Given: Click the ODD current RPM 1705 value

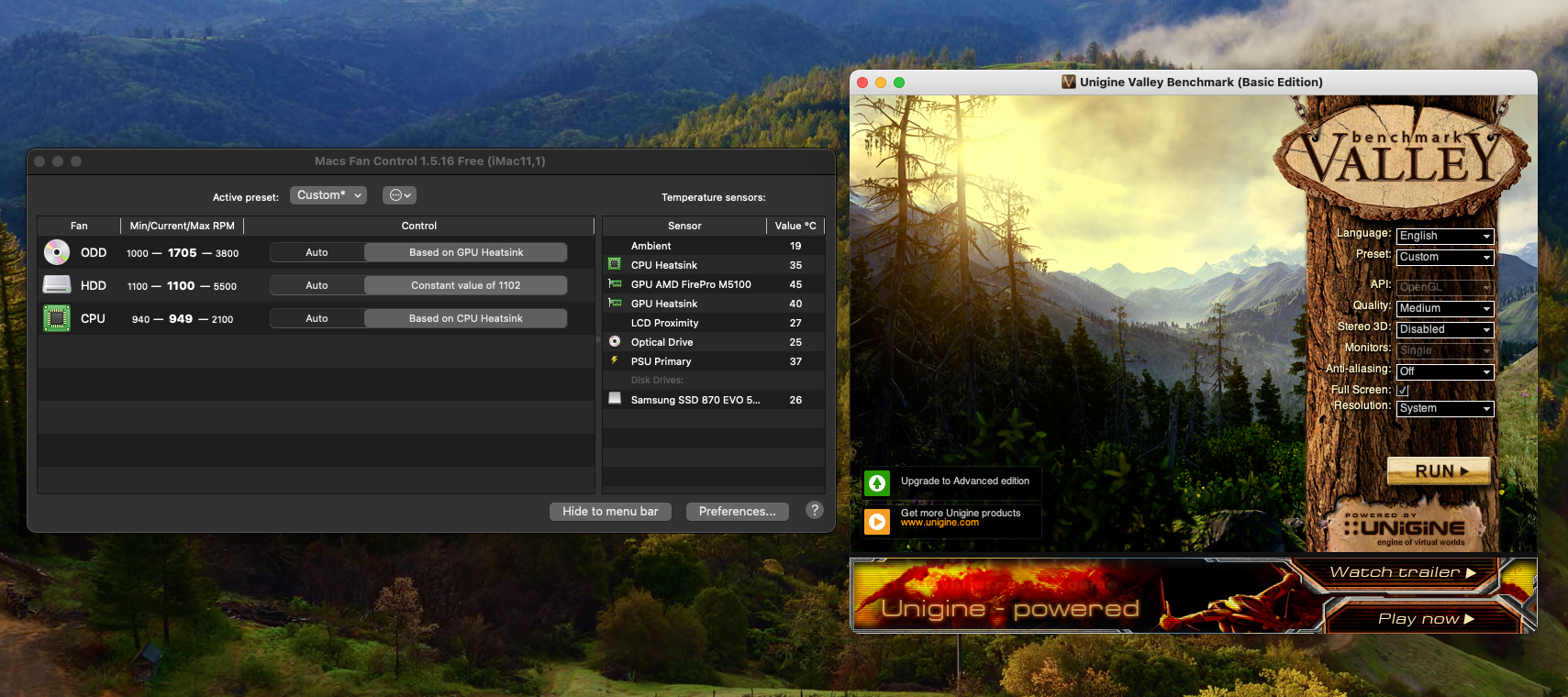Looking at the screenshot, I should point(182,252).
